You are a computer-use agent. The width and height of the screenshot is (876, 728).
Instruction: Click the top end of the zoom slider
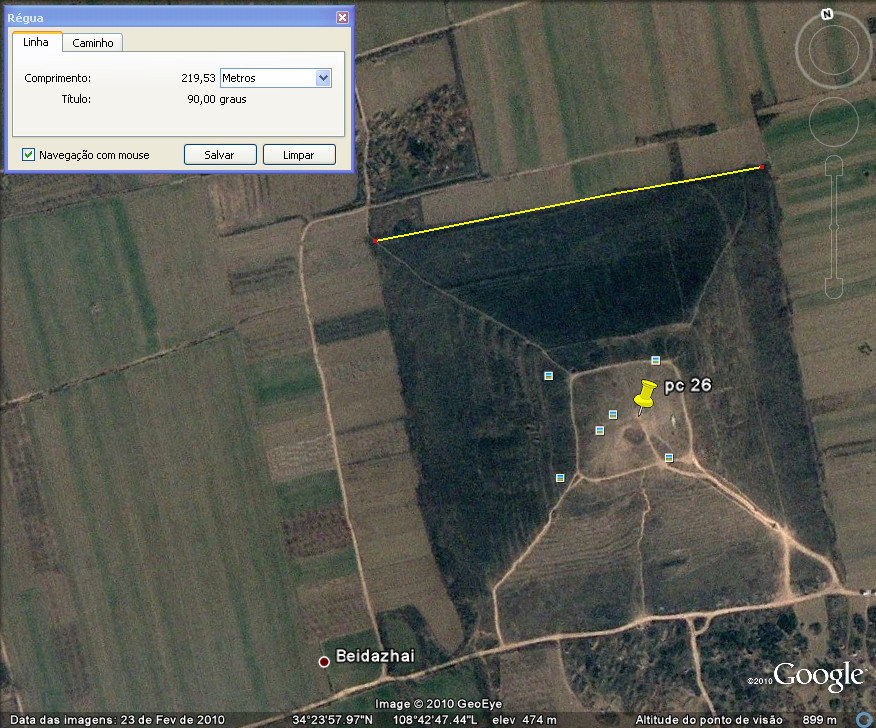coord(833,165)
